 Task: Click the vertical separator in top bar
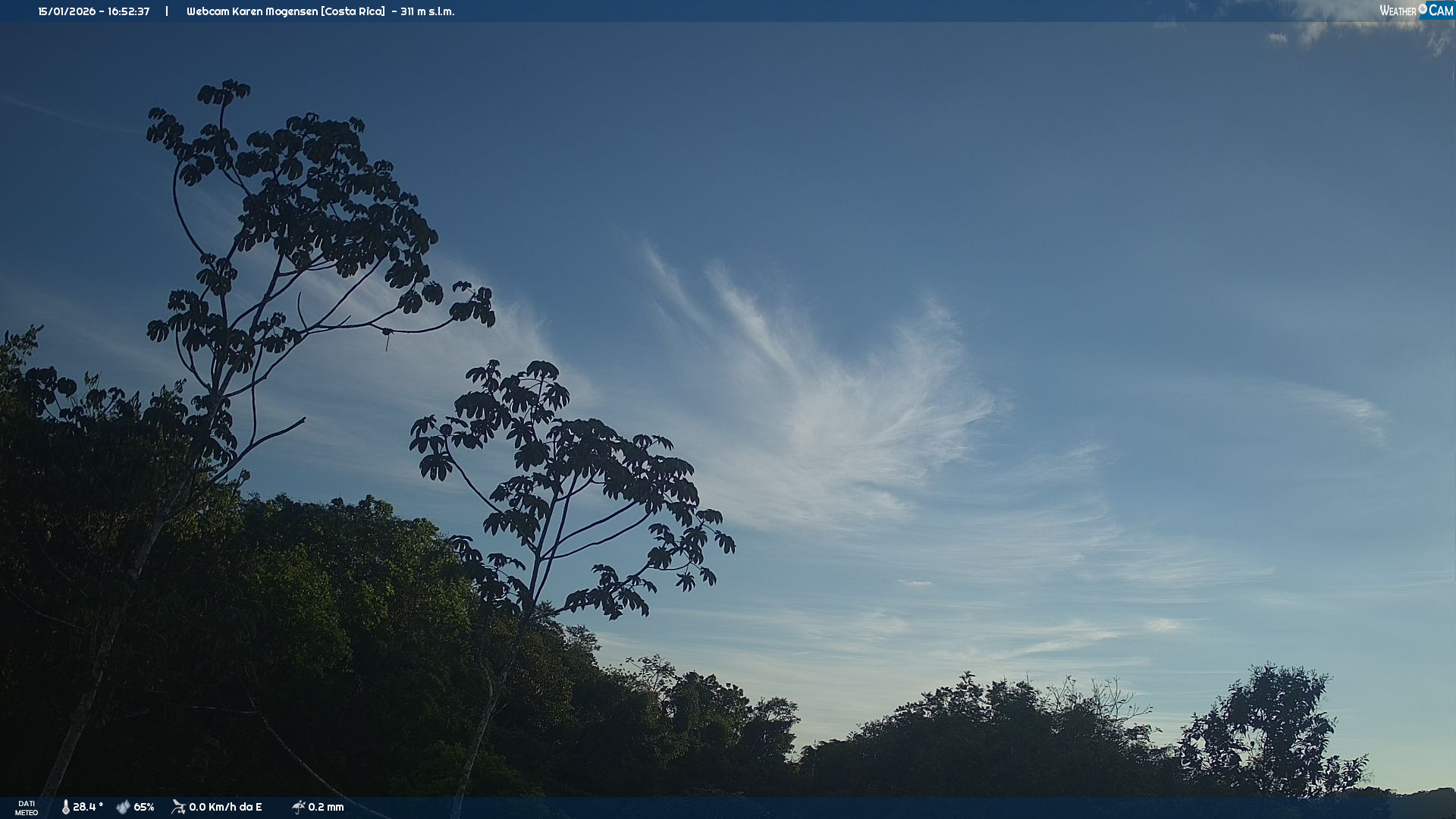(x=167, y=11)
